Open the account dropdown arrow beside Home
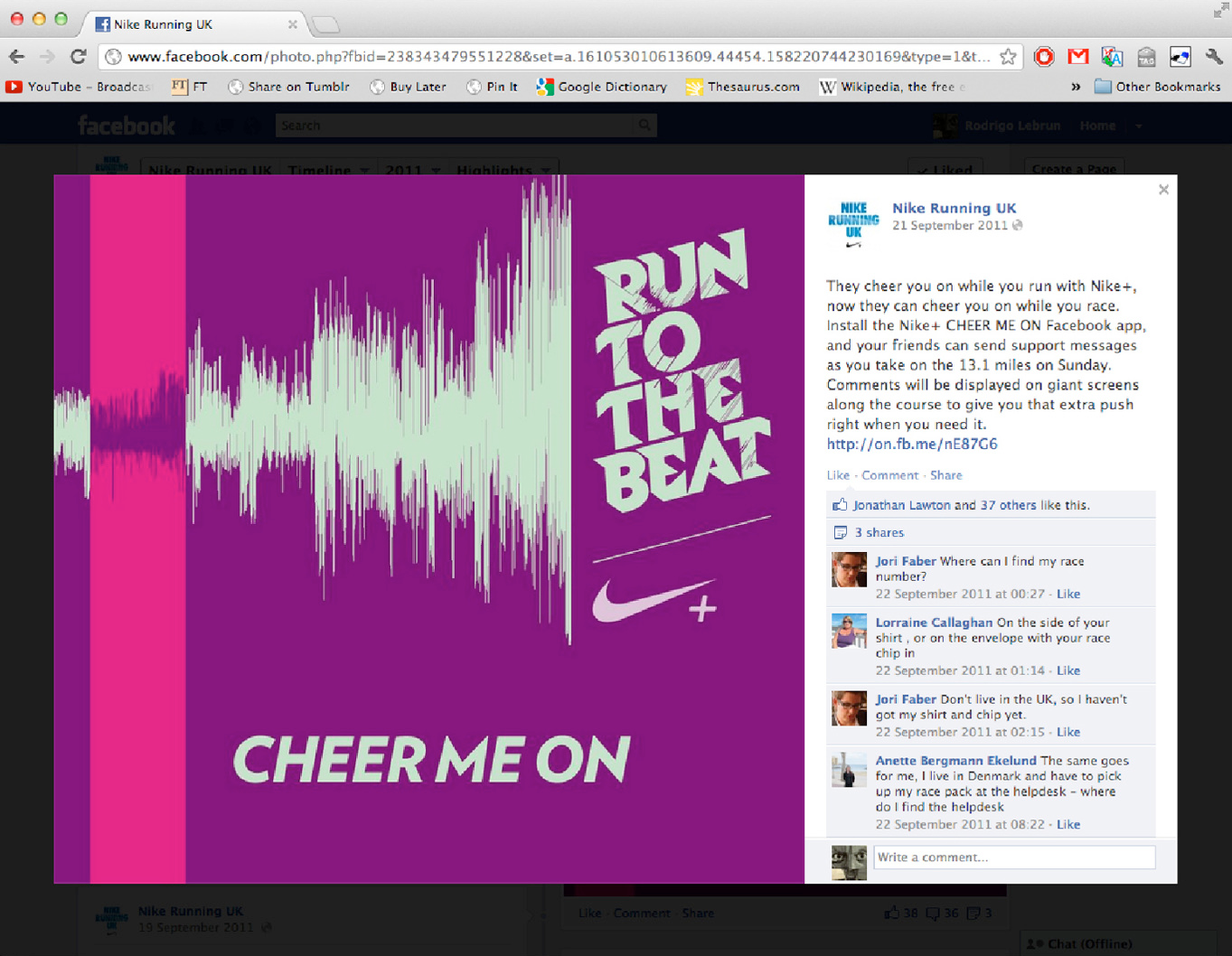The height and width of the screenshot is (956, 1232). [1139, 127]
